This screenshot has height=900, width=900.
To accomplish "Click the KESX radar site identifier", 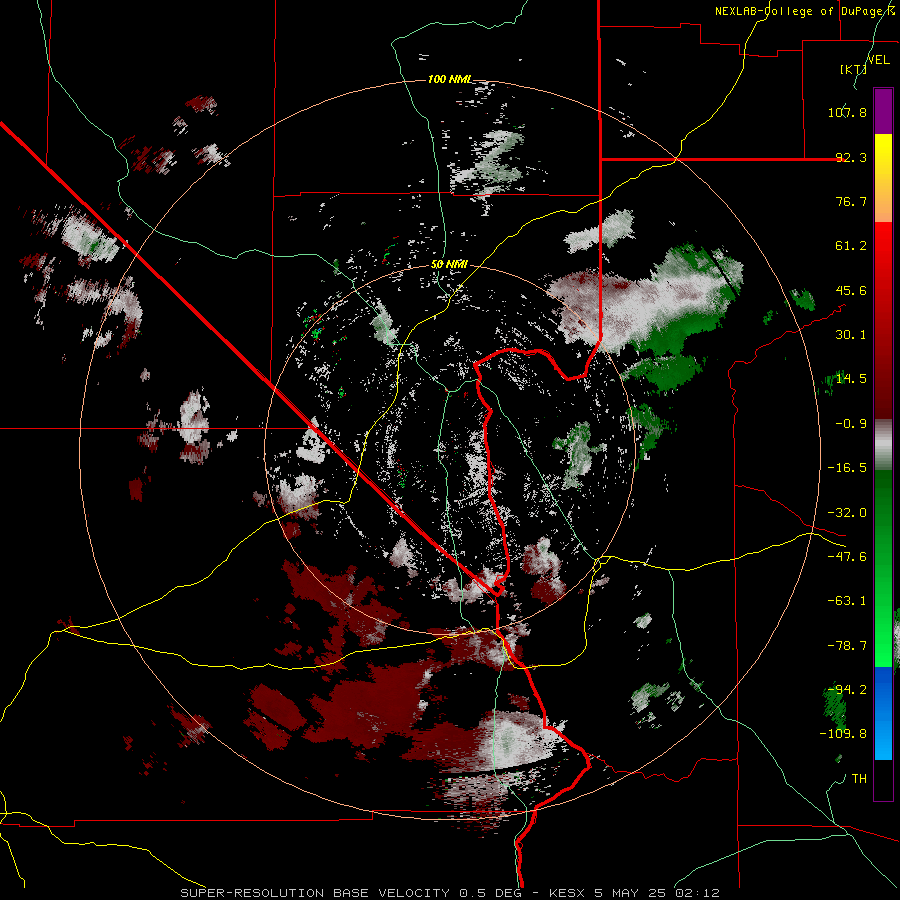I will (x=568, y=893).
